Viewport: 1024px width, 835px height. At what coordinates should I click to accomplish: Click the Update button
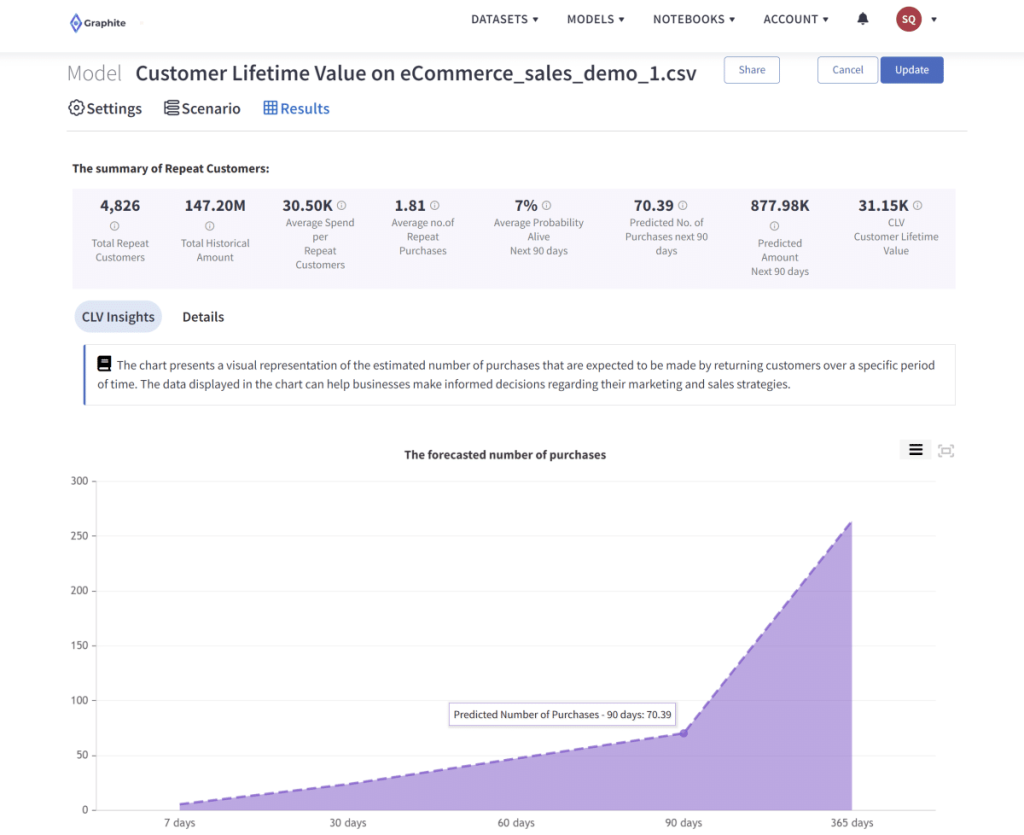pos(911,70)
